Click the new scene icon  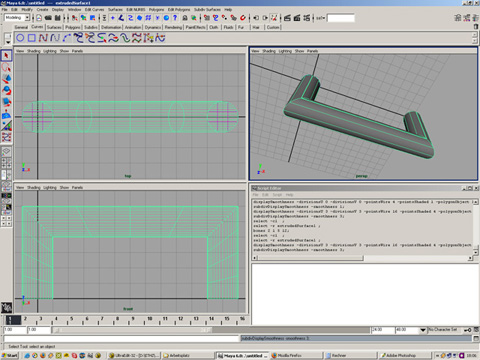coord(39,18)
